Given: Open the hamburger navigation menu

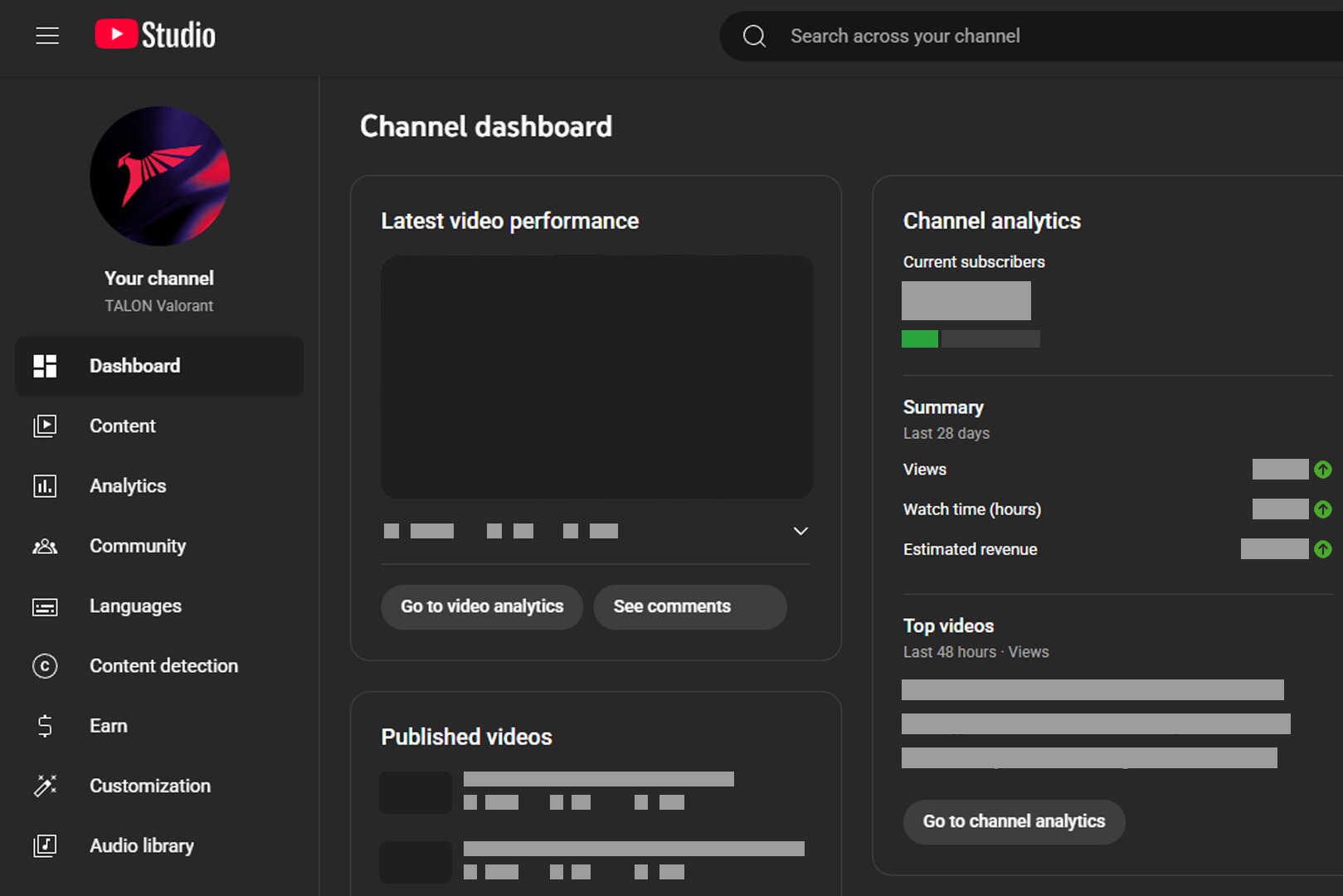Looking at the screenshot, I should (47, 36).
